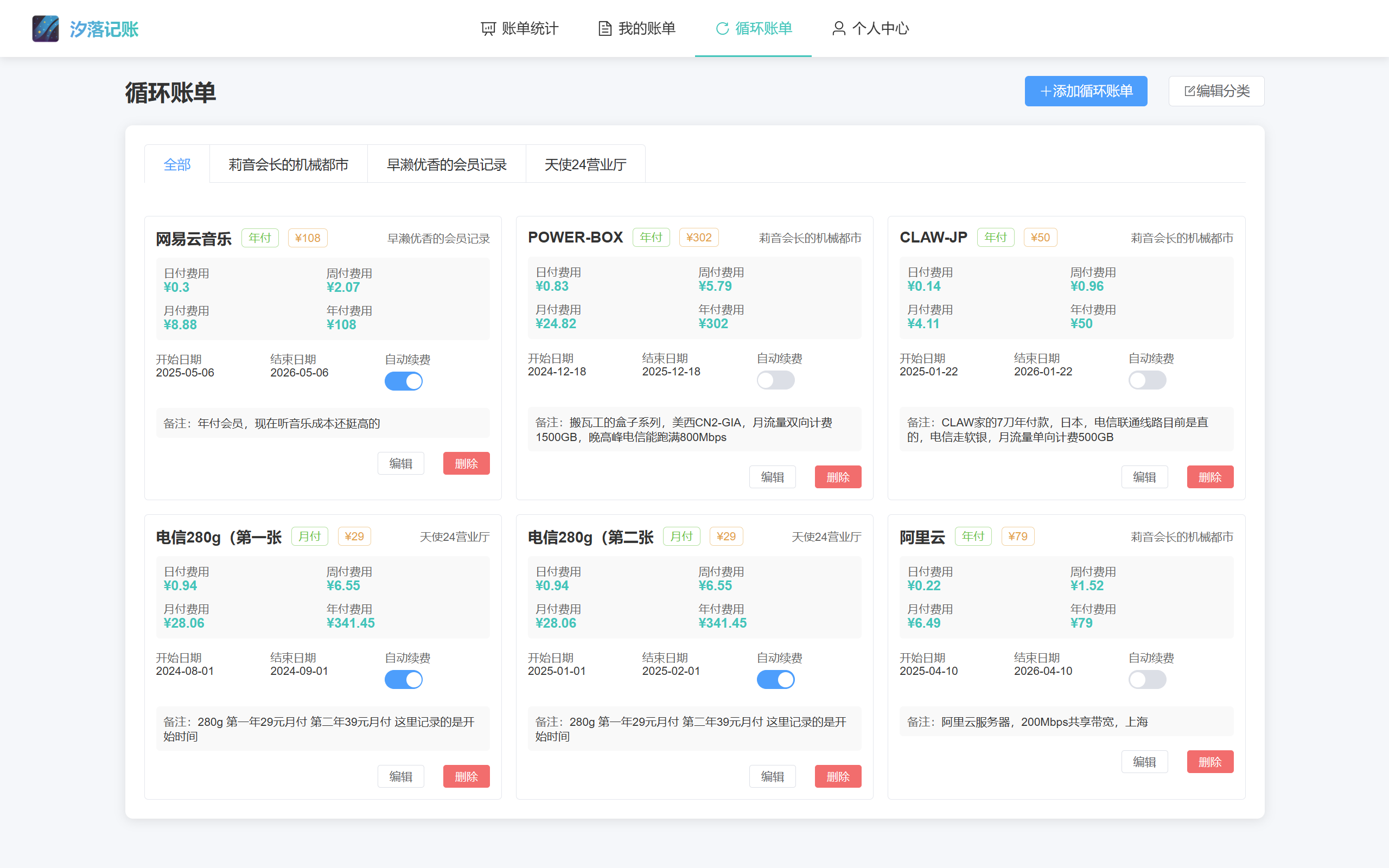Enable auto-renew for POWER-BOX
This screenshot has height=868, width=1389.
(775, 380)
